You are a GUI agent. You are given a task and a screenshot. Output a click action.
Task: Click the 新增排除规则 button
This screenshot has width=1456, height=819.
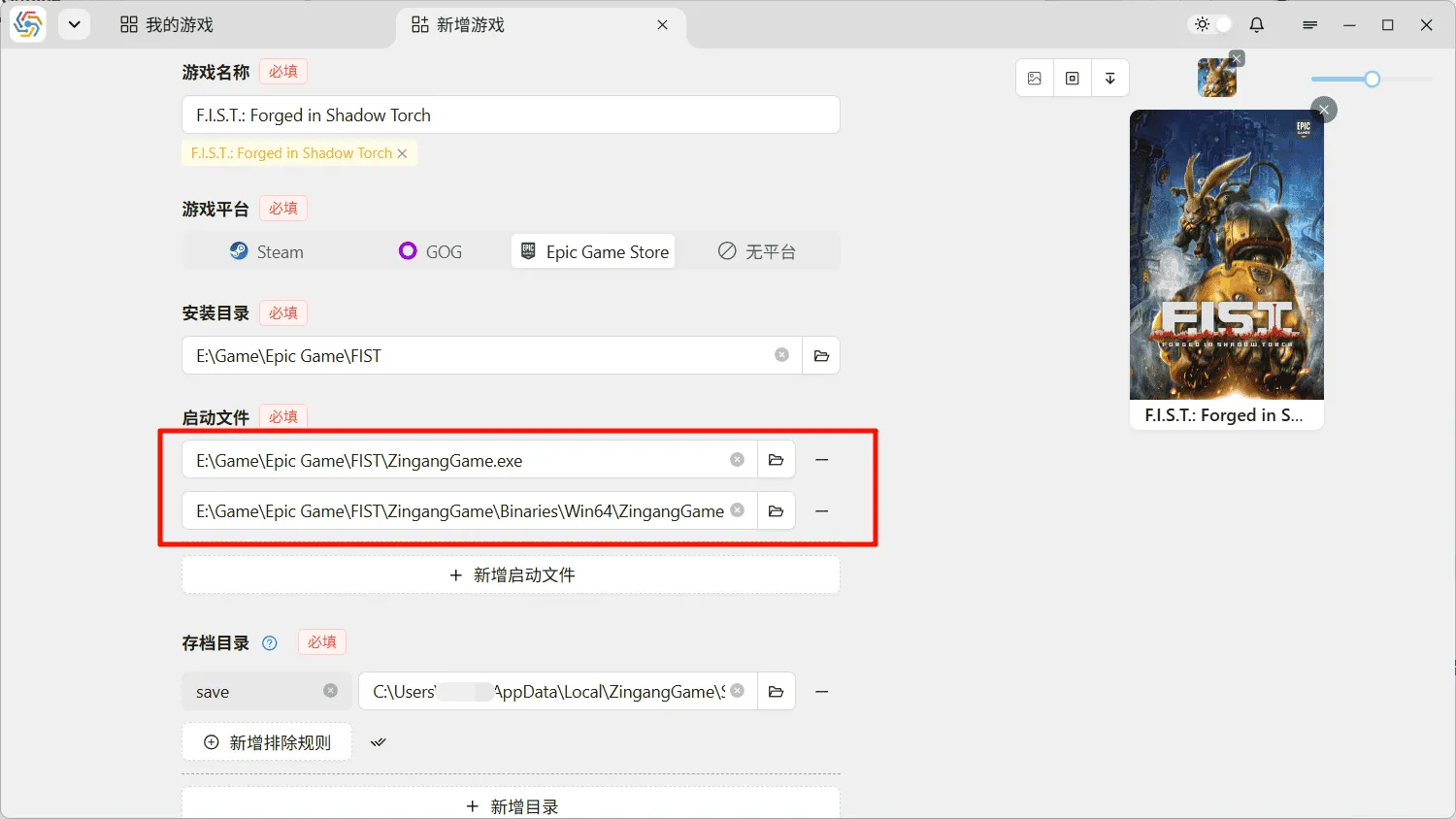[x=267, y=742]
